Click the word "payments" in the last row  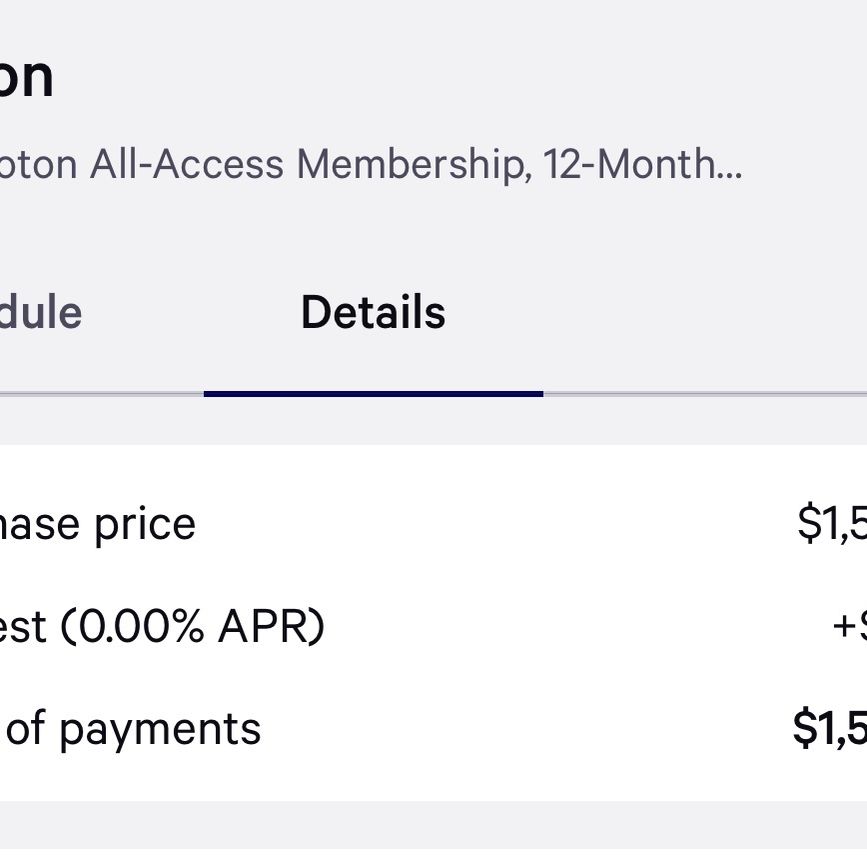pos(160,730)
